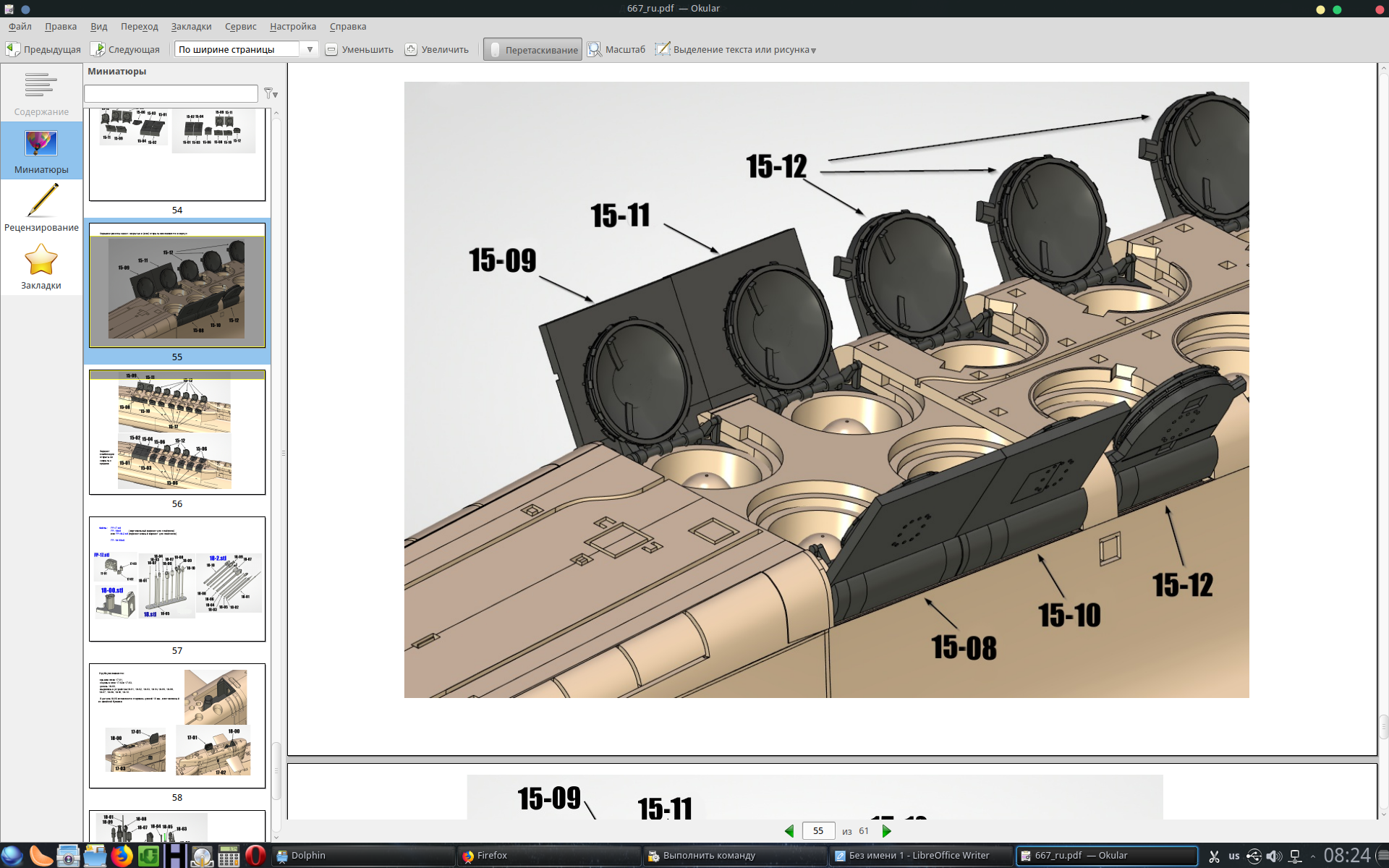The image size is (1389, 868).
Task: Launch the H icon in taskbar
Action: (175, 856)
